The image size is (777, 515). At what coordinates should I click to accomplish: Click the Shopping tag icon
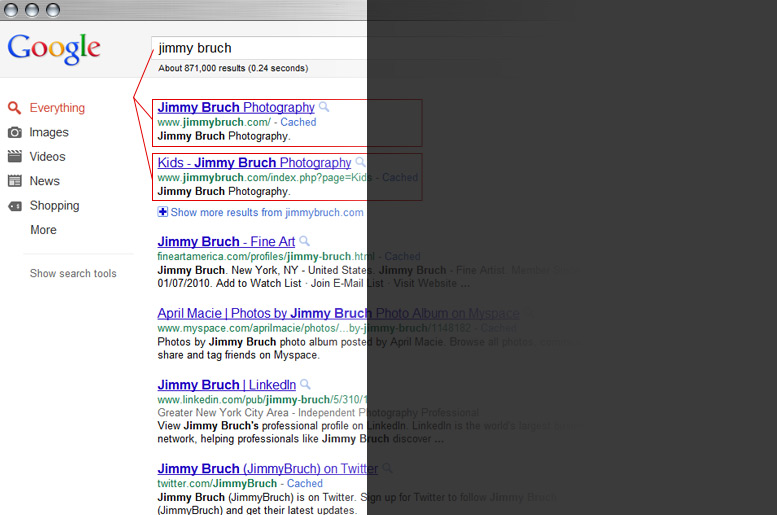(x=15, y=206)
